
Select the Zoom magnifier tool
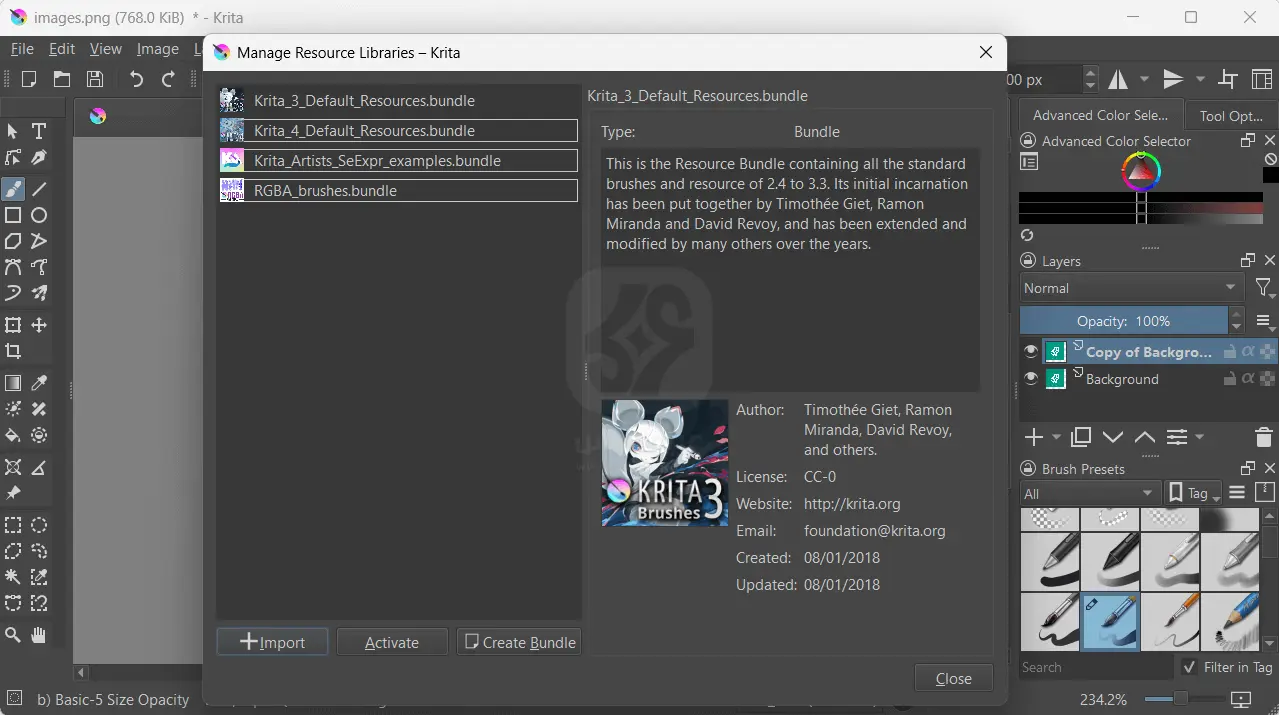pyautogui.click(x=13, y=635)
